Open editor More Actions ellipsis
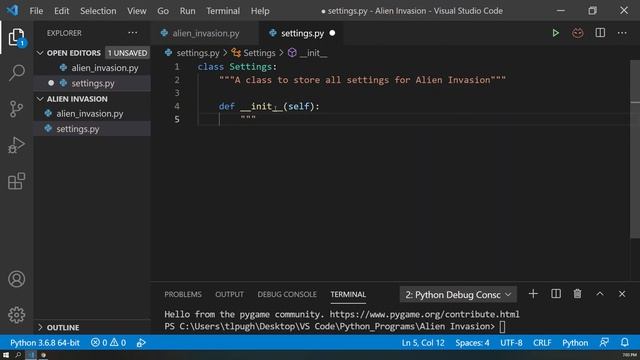This screenshot has width=640, height=360. pyautogui.click(x=622, y=33)
